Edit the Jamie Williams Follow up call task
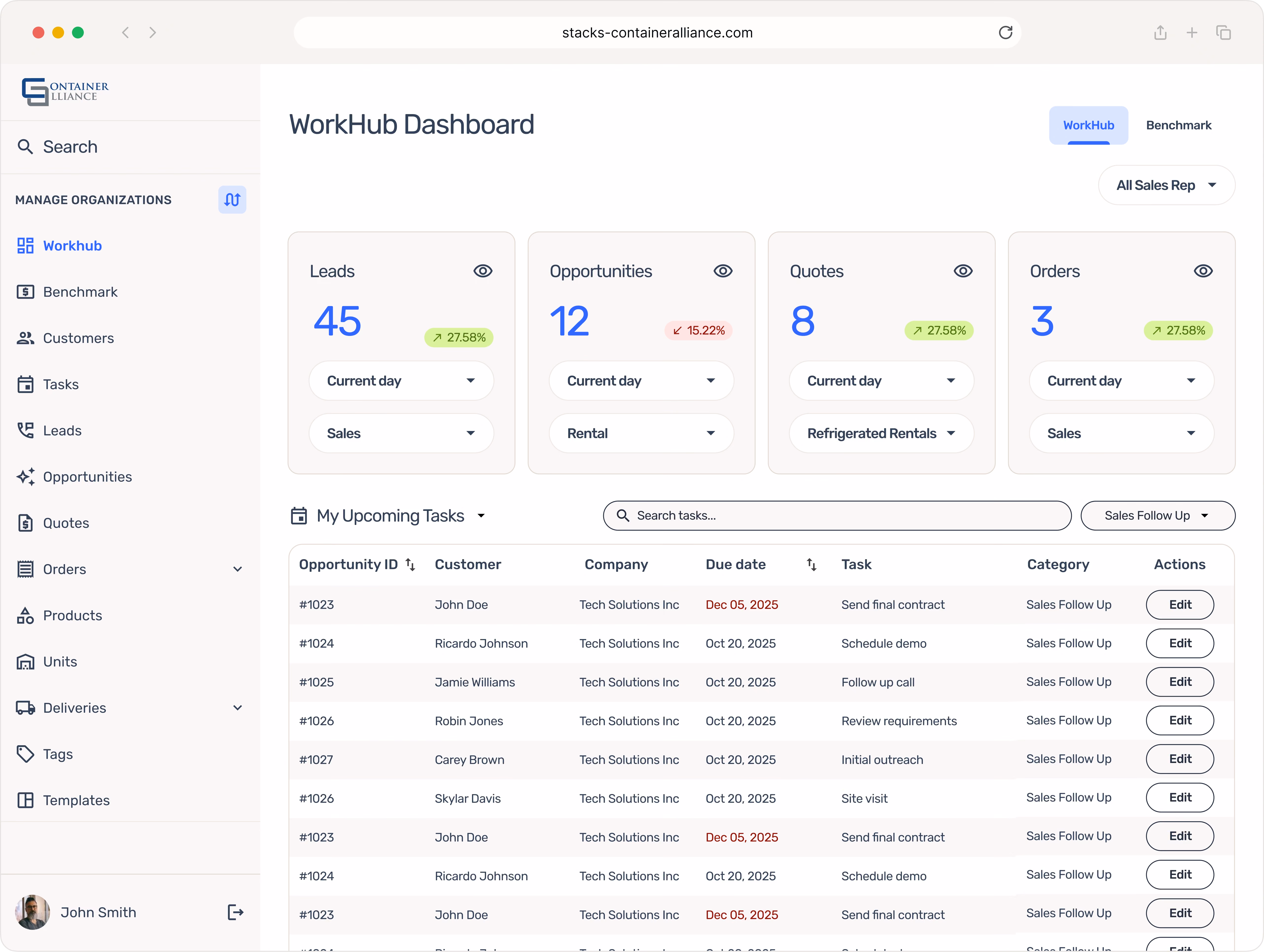 1179,682
